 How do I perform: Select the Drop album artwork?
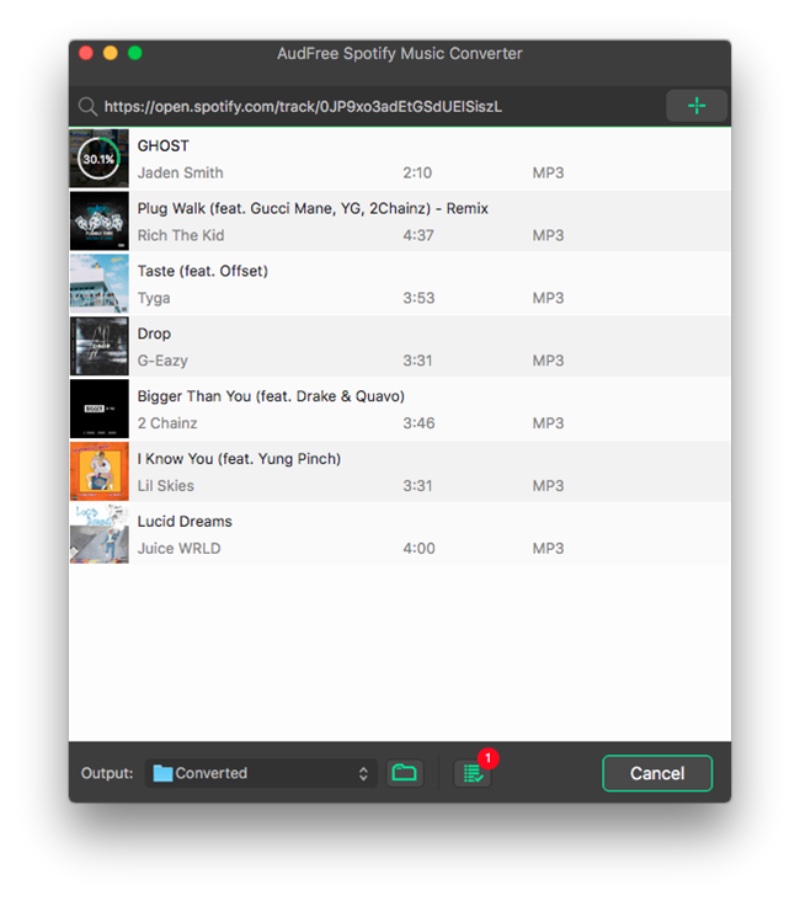[99, 347]
